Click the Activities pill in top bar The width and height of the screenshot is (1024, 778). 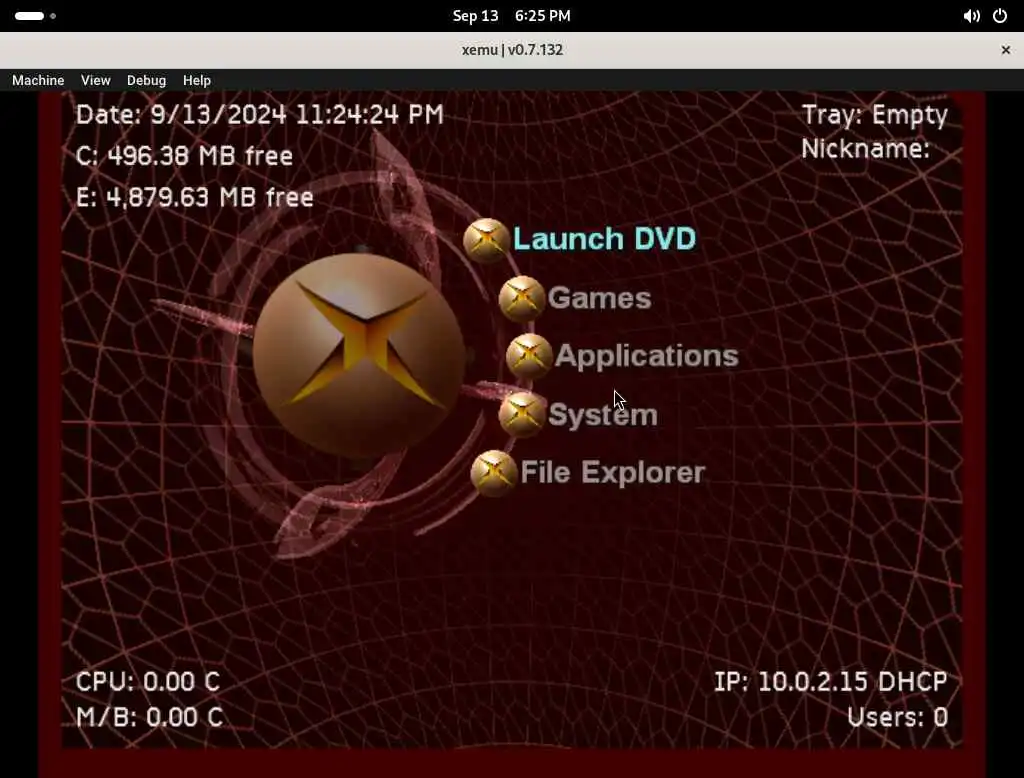(29, 16)
